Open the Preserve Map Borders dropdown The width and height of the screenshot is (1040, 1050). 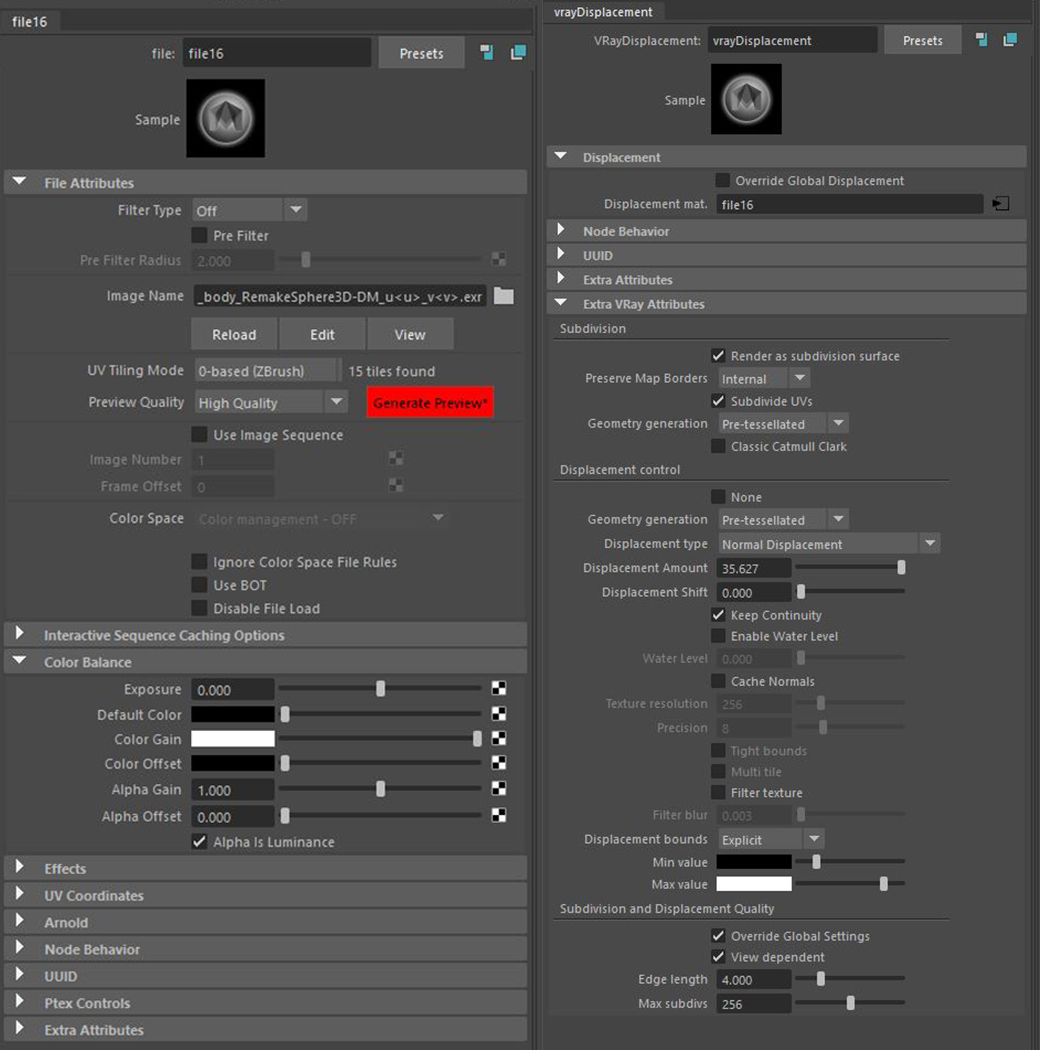pos(763,378)
